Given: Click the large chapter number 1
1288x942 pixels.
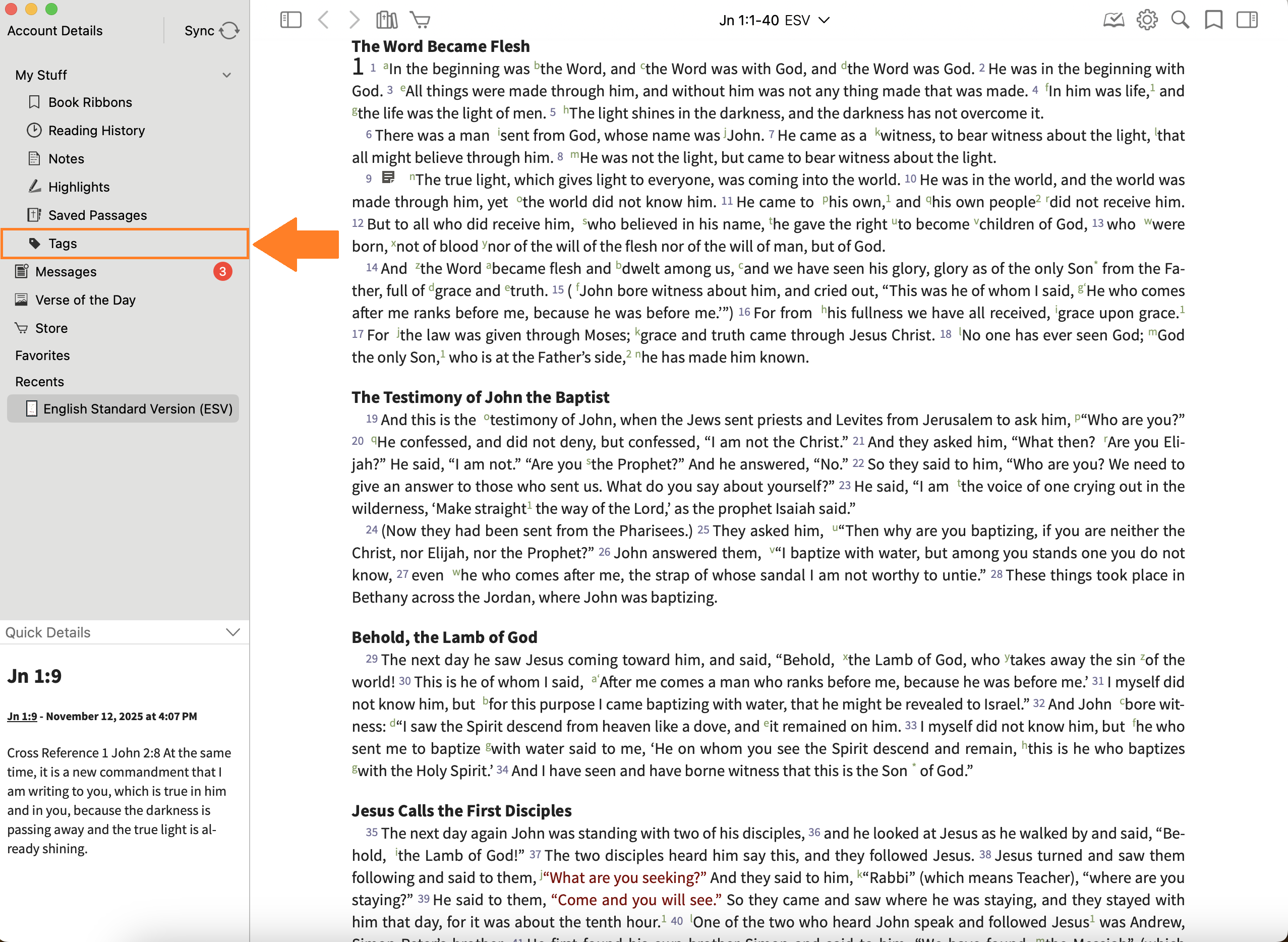Looking at the screenshot, I should [x=358, y=67].
